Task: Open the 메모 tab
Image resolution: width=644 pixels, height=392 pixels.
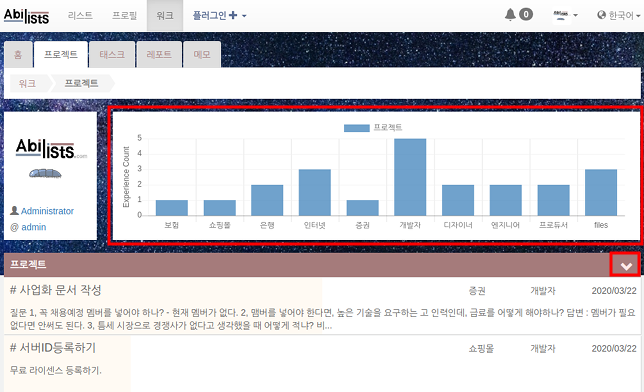Action: coord(202,54)
